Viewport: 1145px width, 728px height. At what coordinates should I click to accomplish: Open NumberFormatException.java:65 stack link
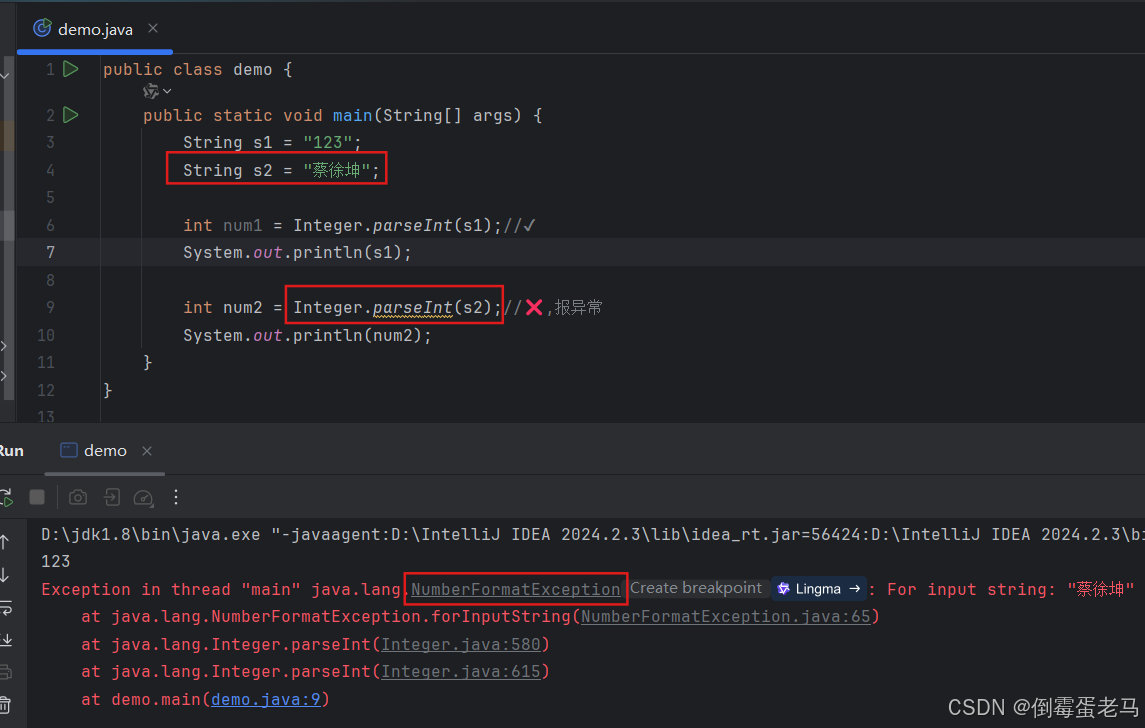pos(726,617)
